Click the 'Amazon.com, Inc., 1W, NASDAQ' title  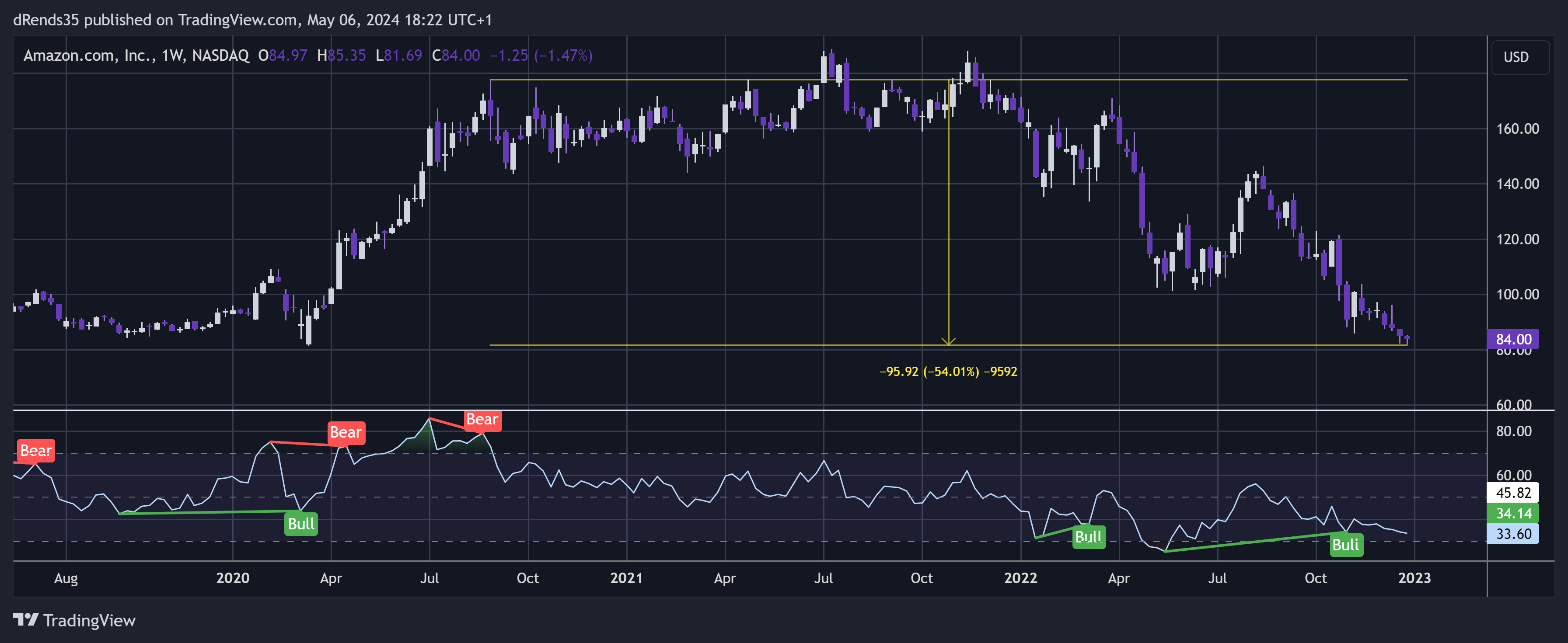pyautogui.click(x=136, y=56)
